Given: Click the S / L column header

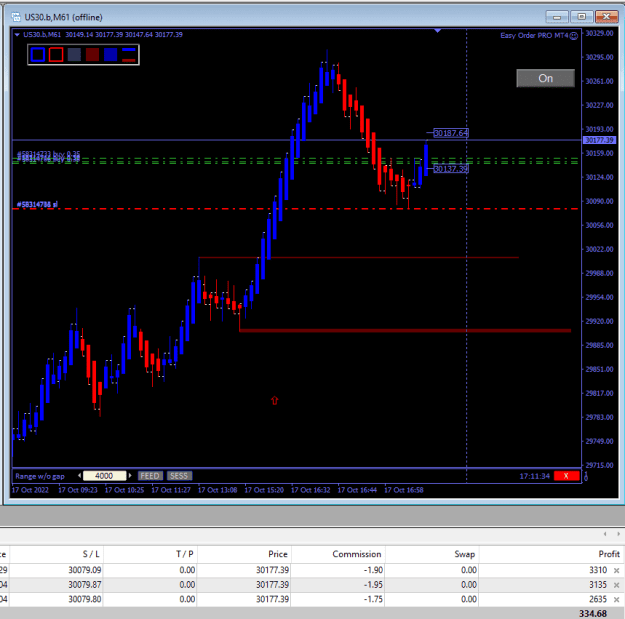Looking at the screenshot, I should [x=91, y=554].
